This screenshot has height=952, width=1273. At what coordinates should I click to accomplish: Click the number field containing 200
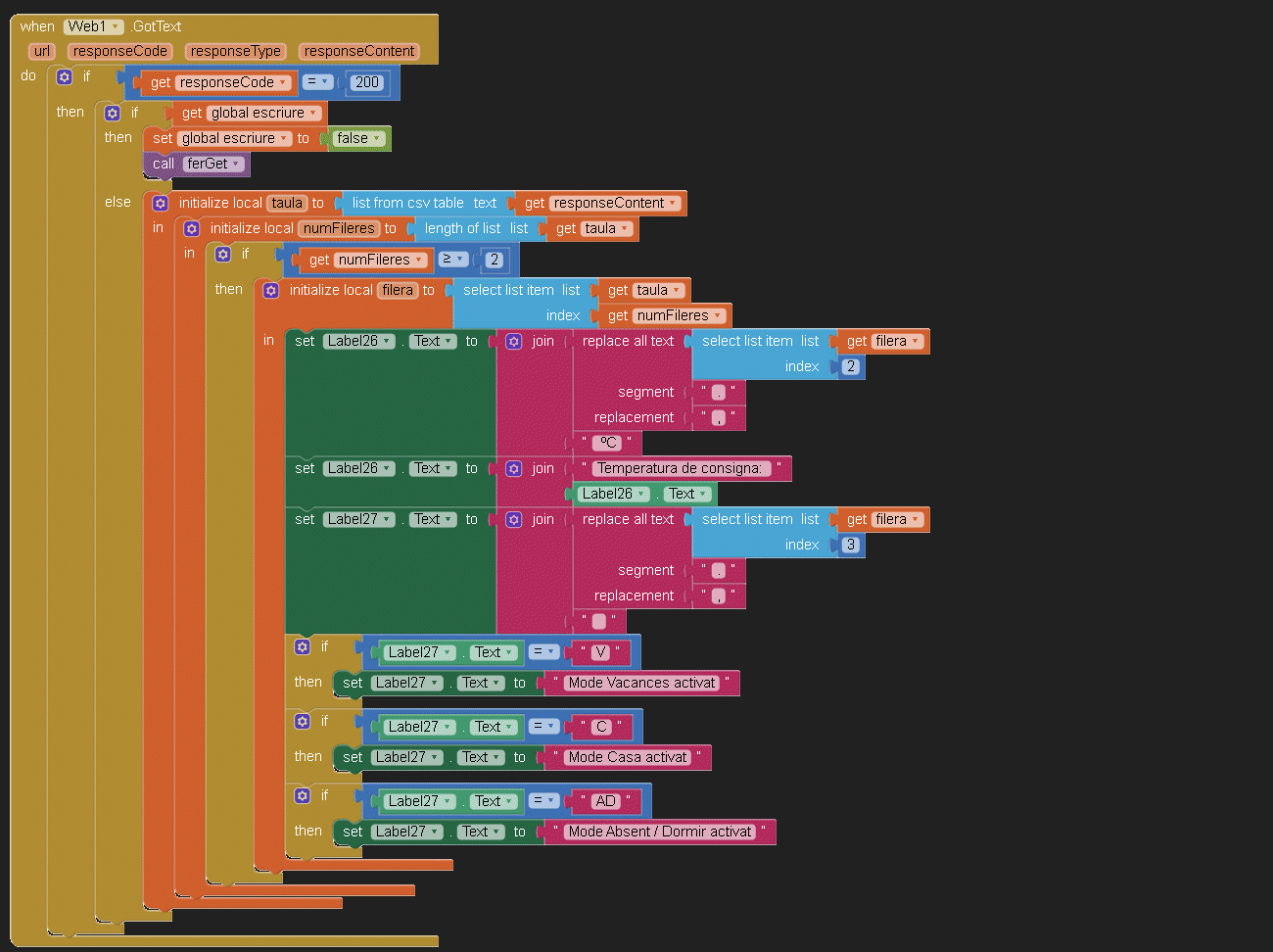tap(367, 83)
